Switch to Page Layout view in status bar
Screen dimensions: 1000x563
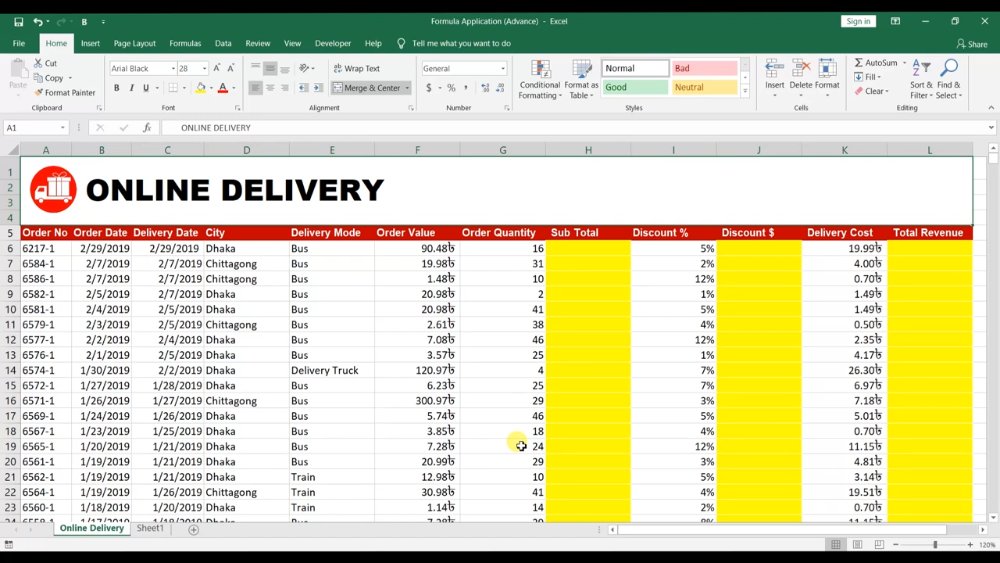857,545
